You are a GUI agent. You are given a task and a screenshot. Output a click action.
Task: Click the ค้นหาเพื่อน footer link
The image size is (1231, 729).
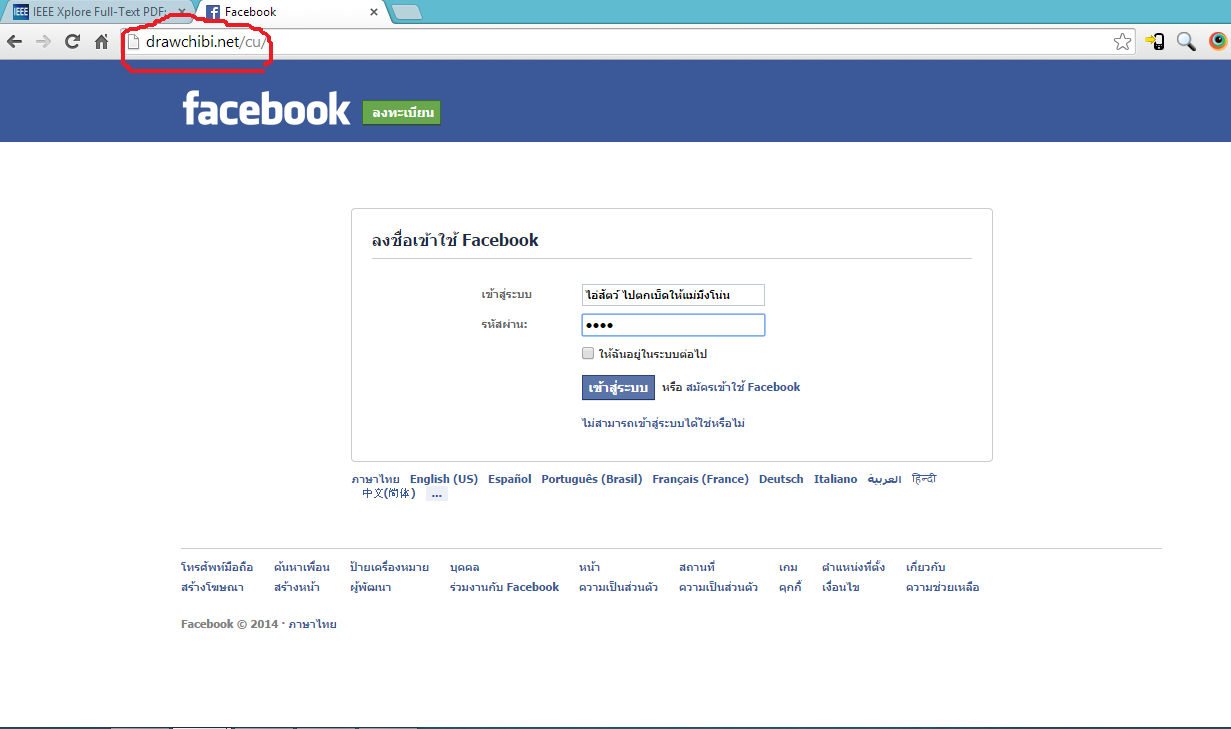click(301, 567)
